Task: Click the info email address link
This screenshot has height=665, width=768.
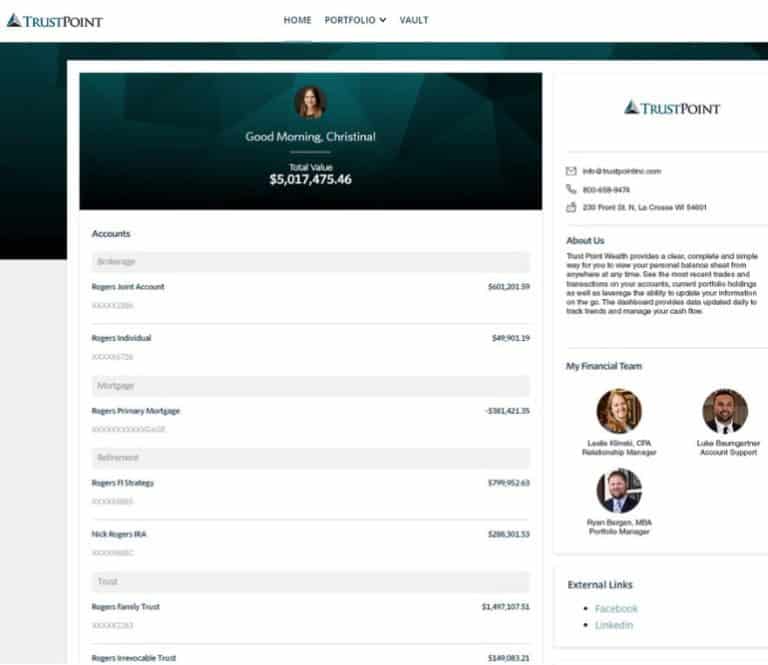Action: pos(622,171)
